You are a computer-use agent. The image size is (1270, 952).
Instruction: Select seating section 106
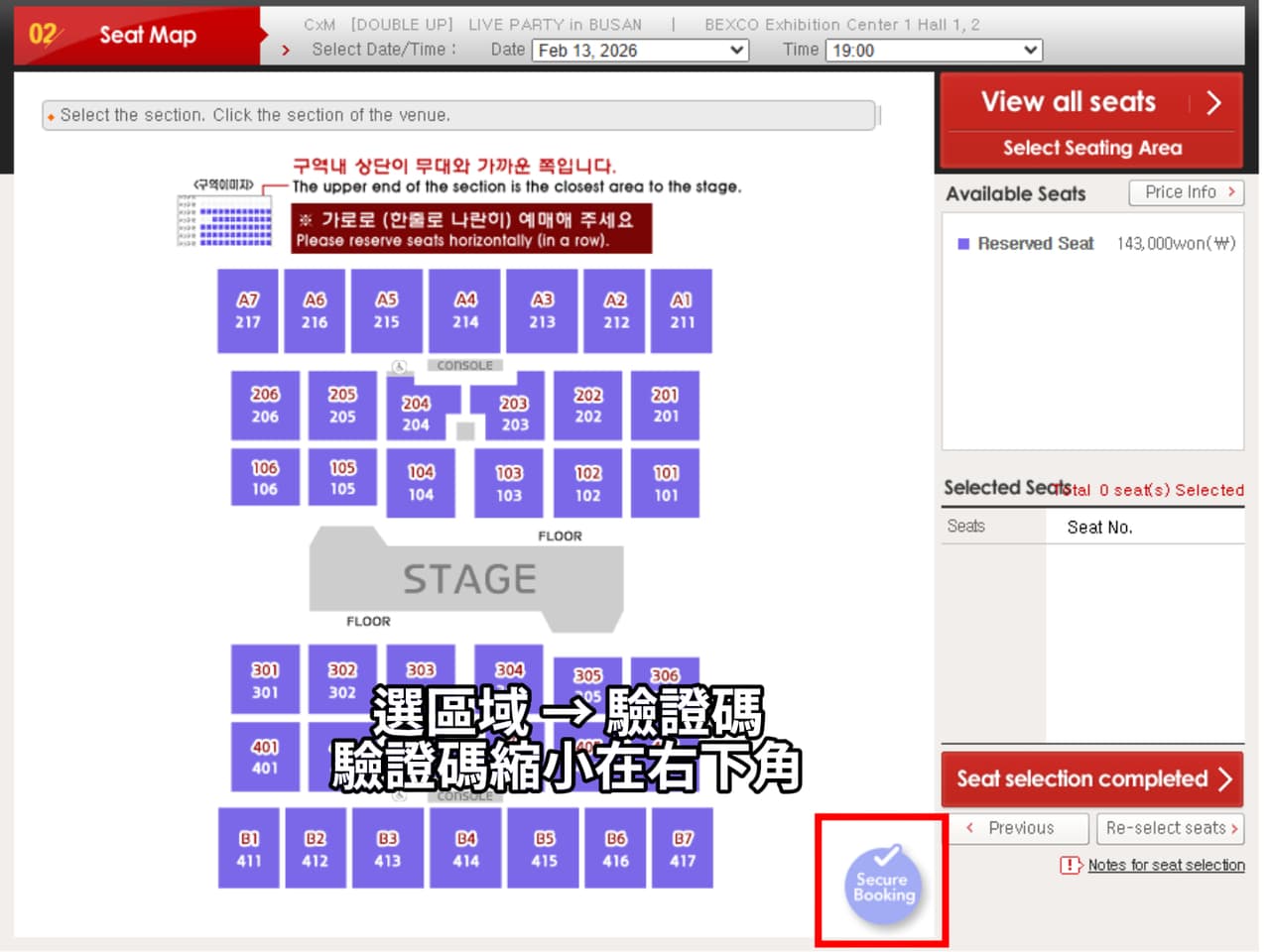[265, 478]
